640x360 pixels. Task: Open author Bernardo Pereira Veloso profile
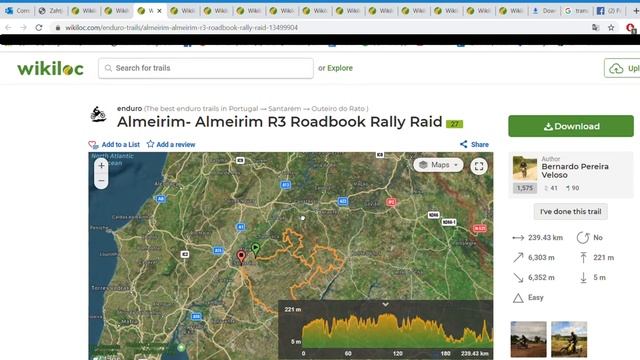pyautogui.click(x=575, y=171)
